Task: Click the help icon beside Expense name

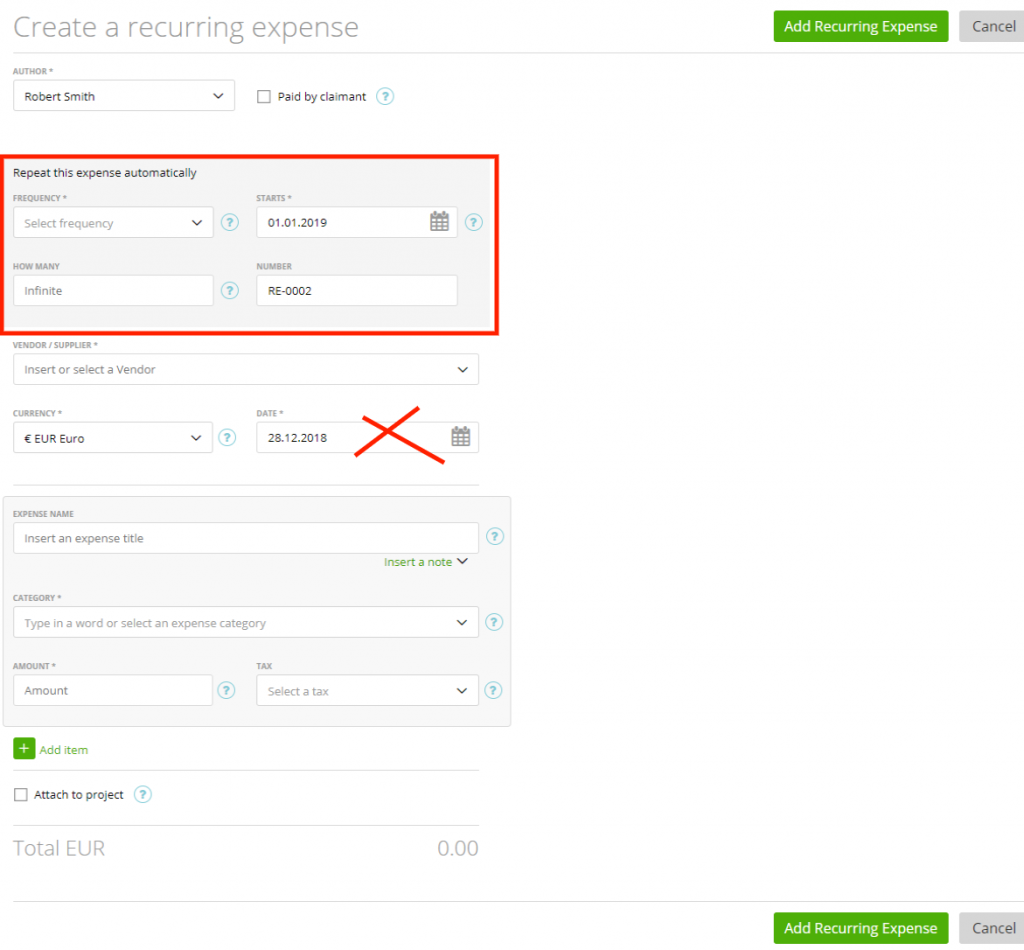Action: (x=495, y=537)
